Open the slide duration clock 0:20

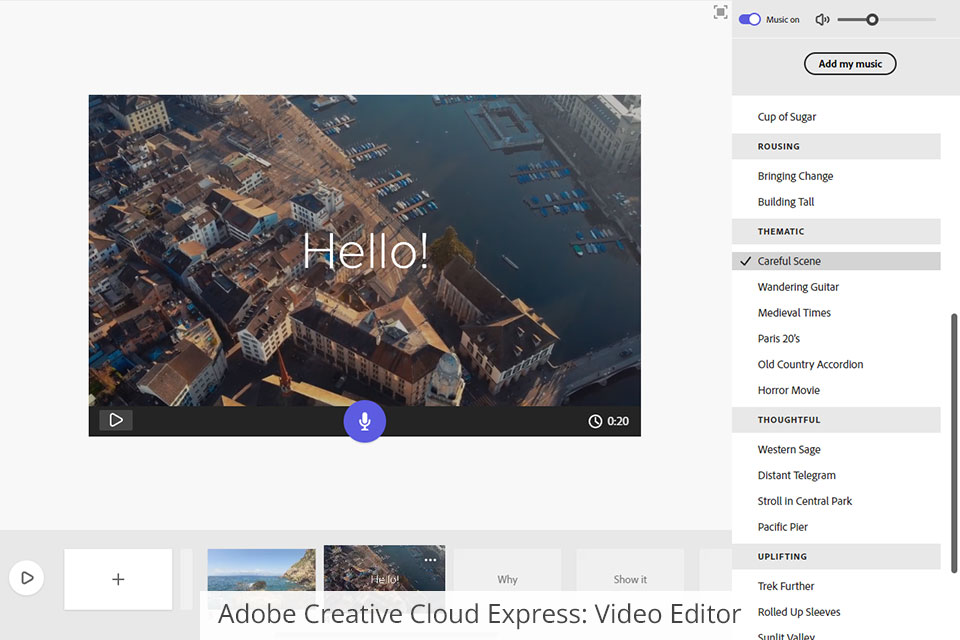point(609,421)
